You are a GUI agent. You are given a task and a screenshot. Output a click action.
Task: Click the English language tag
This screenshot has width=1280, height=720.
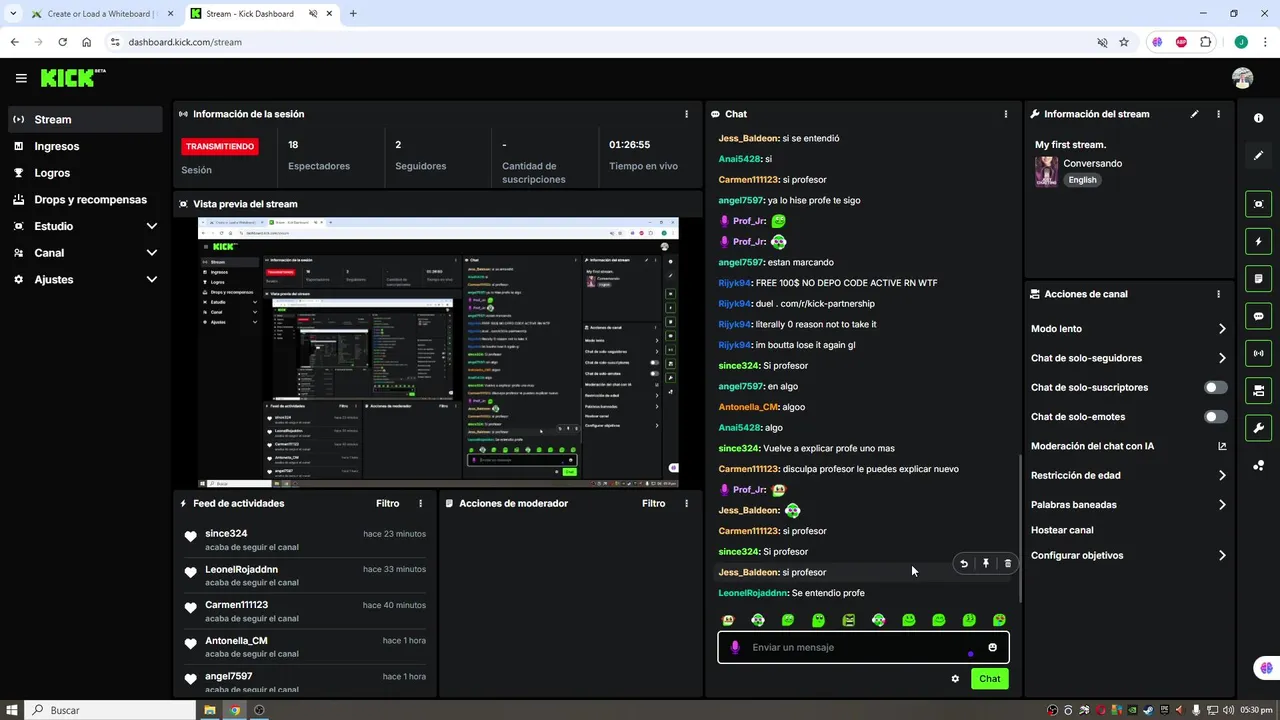pyautogui.click(x=1082, y=180)
